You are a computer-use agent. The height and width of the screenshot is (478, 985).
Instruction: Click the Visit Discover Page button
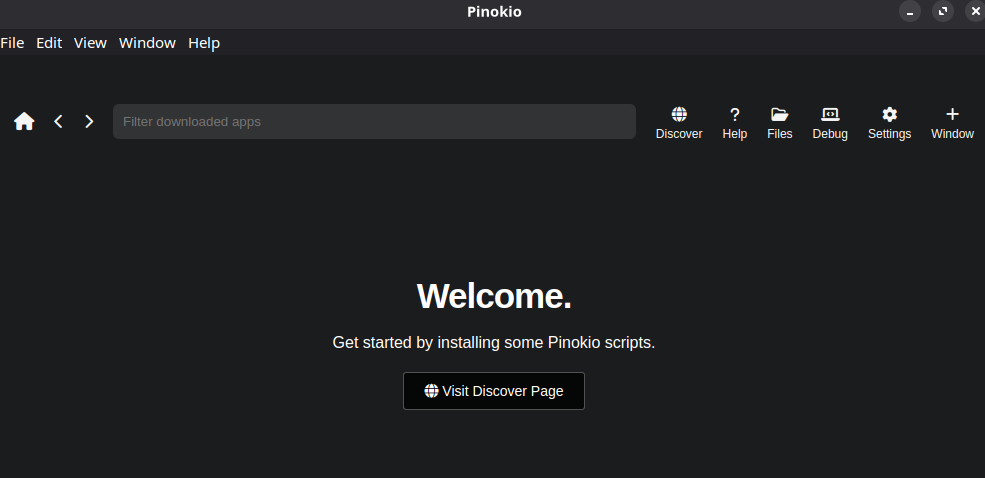click(494, 391)
